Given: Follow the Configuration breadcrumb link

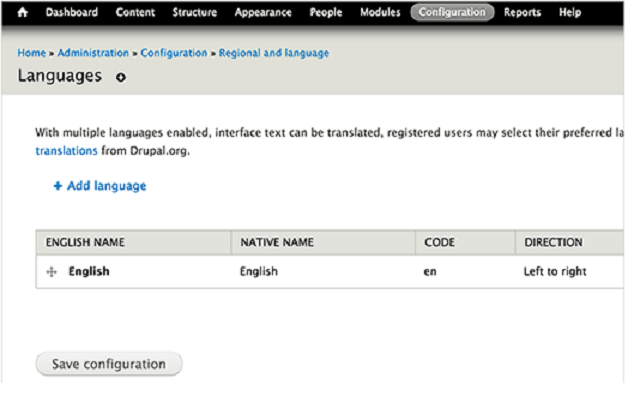Looking at the screenshot, I should (174, 53).
